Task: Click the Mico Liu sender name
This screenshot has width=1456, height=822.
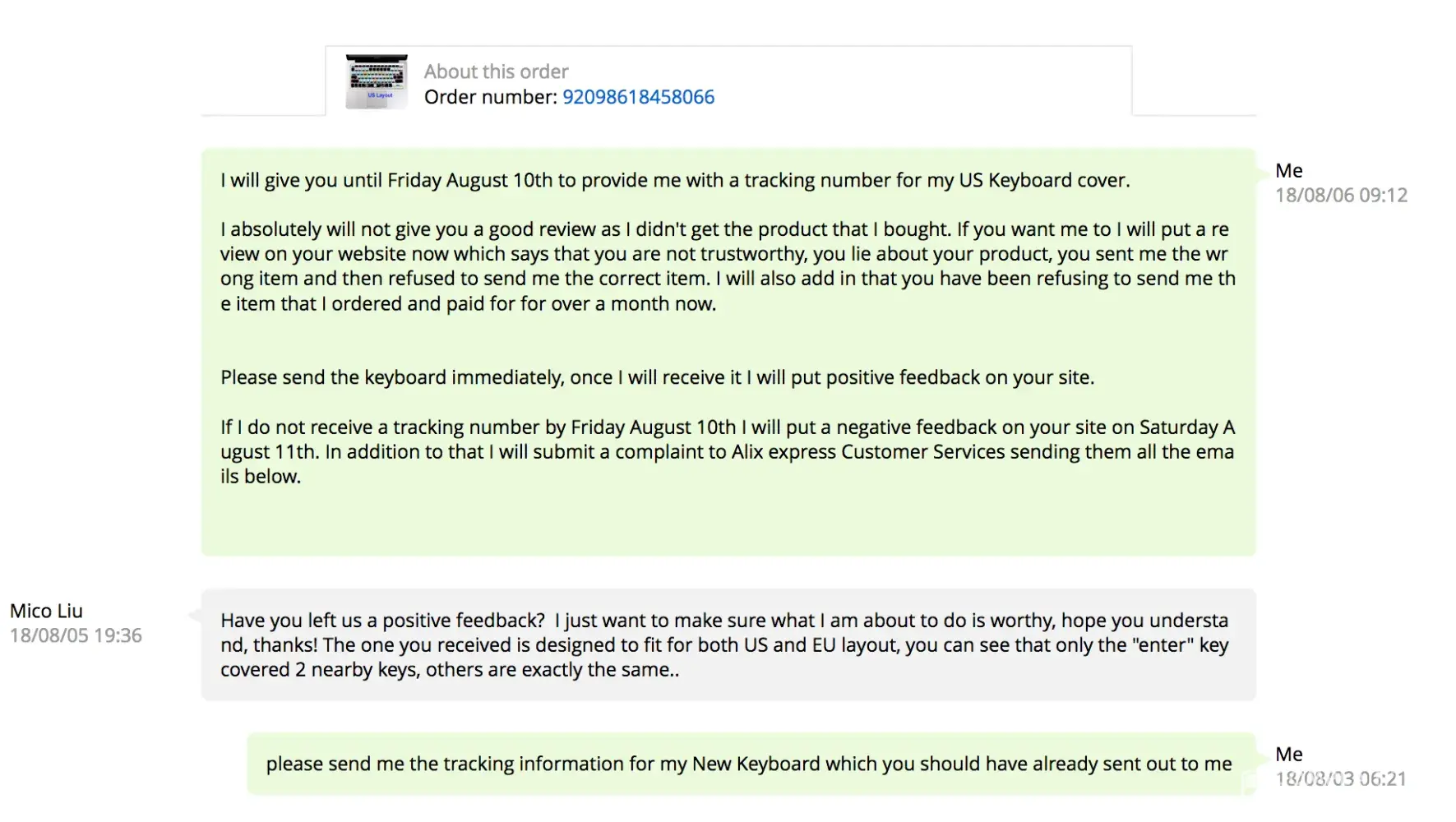Action: coord(46,611)
